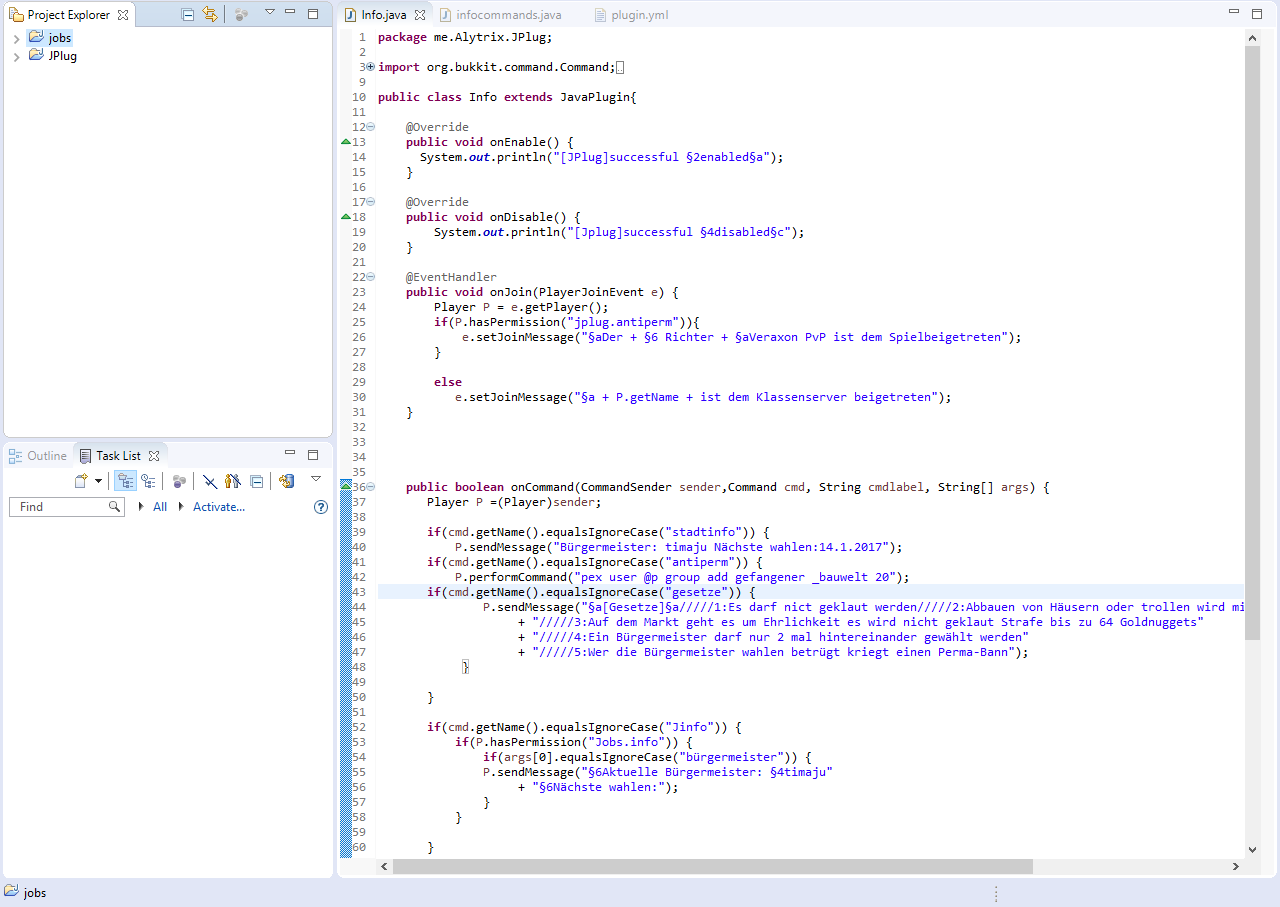Toggle show only my tasks filter
This screenshot has height=907, width=1280.
(x=233, y=481)
